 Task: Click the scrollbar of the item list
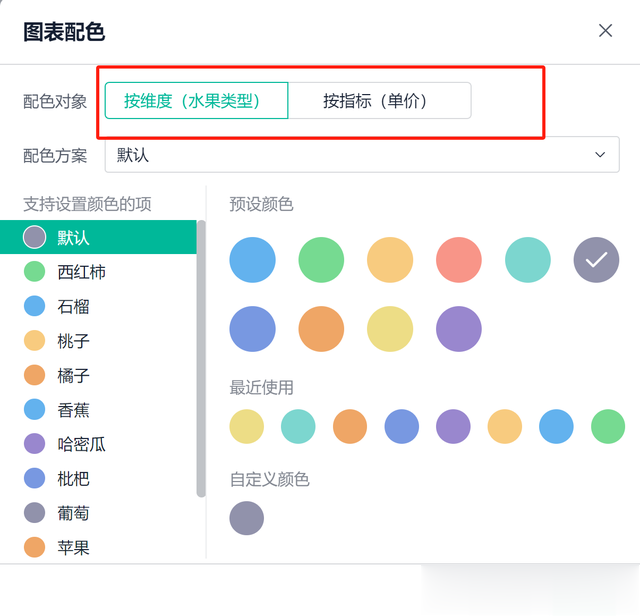pos(201,359)
